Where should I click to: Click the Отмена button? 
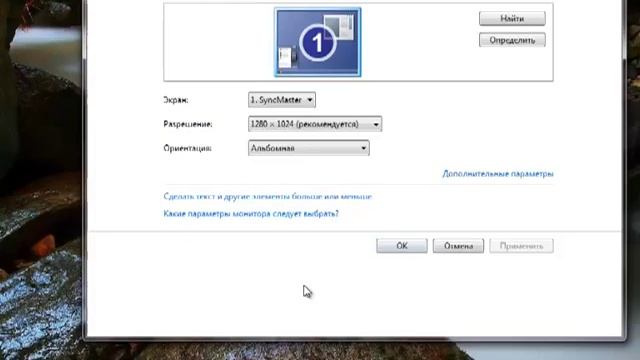coord(458,246)
